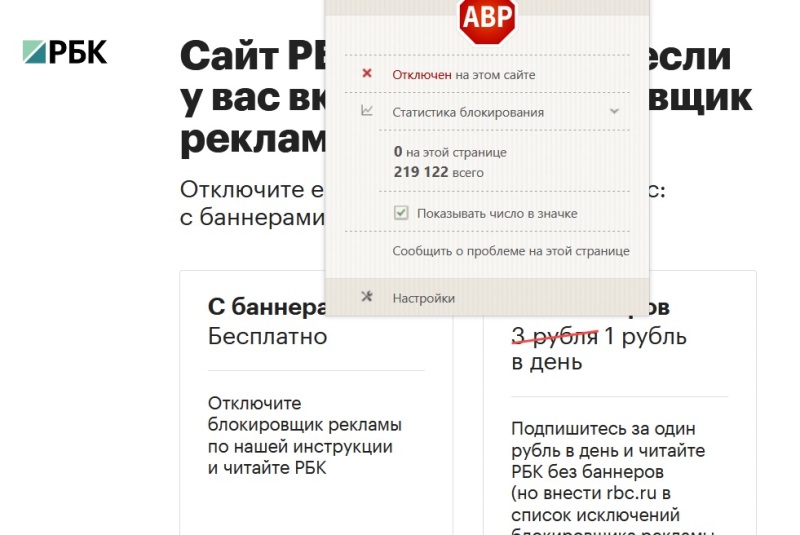Click the crossed-out '3 рубля' price
Viewport: 800px width, 535px height.
(555, 336)
